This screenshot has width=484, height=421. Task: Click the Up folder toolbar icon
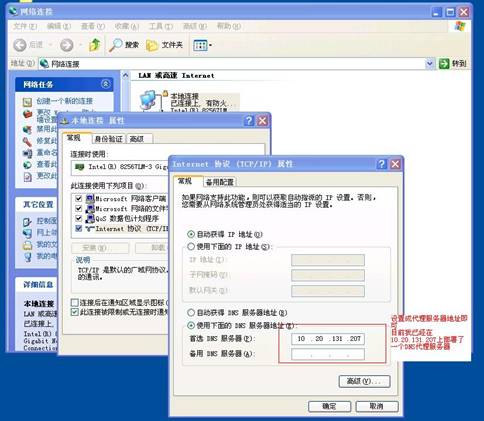tap(95, 45)
